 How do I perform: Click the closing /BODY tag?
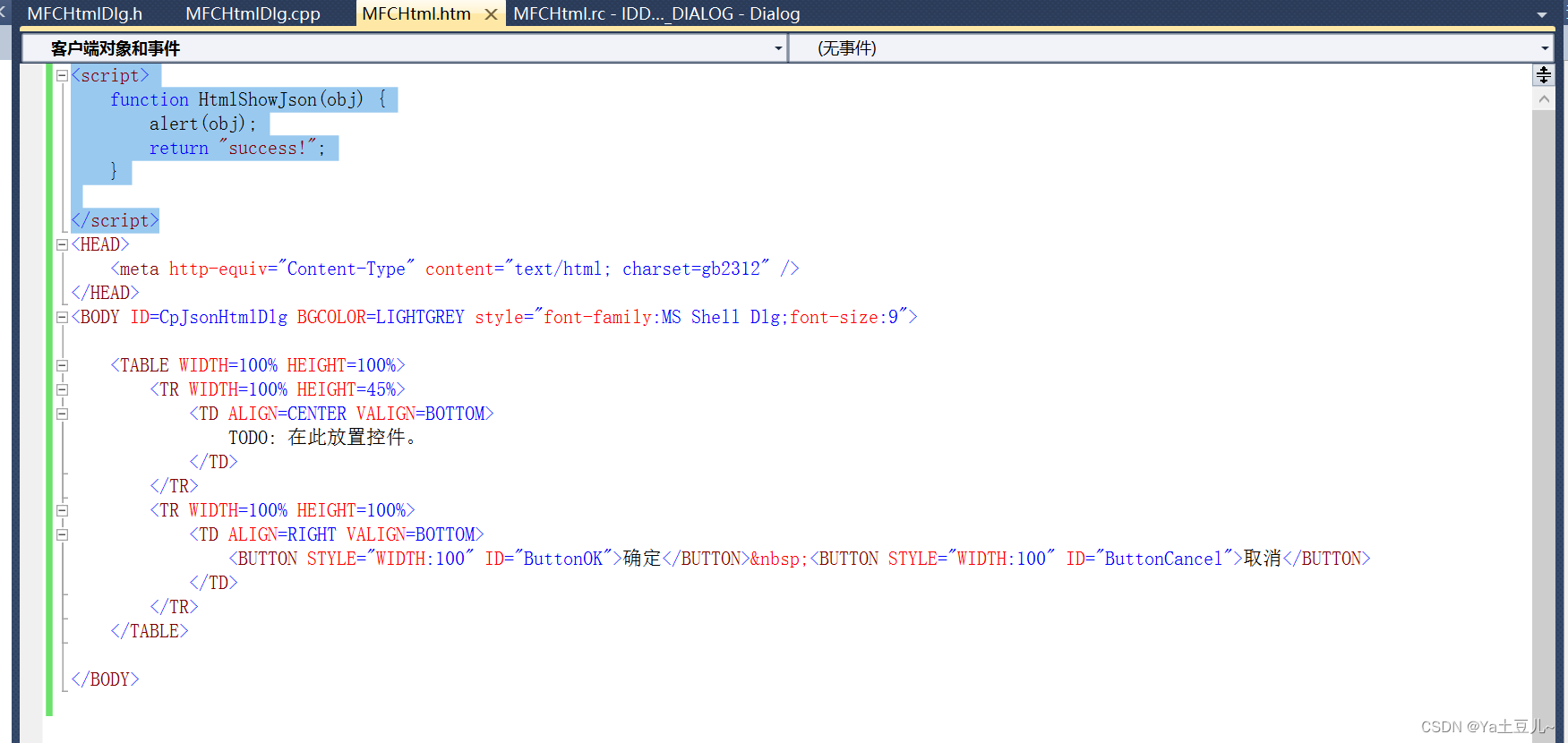click(105, 679)
